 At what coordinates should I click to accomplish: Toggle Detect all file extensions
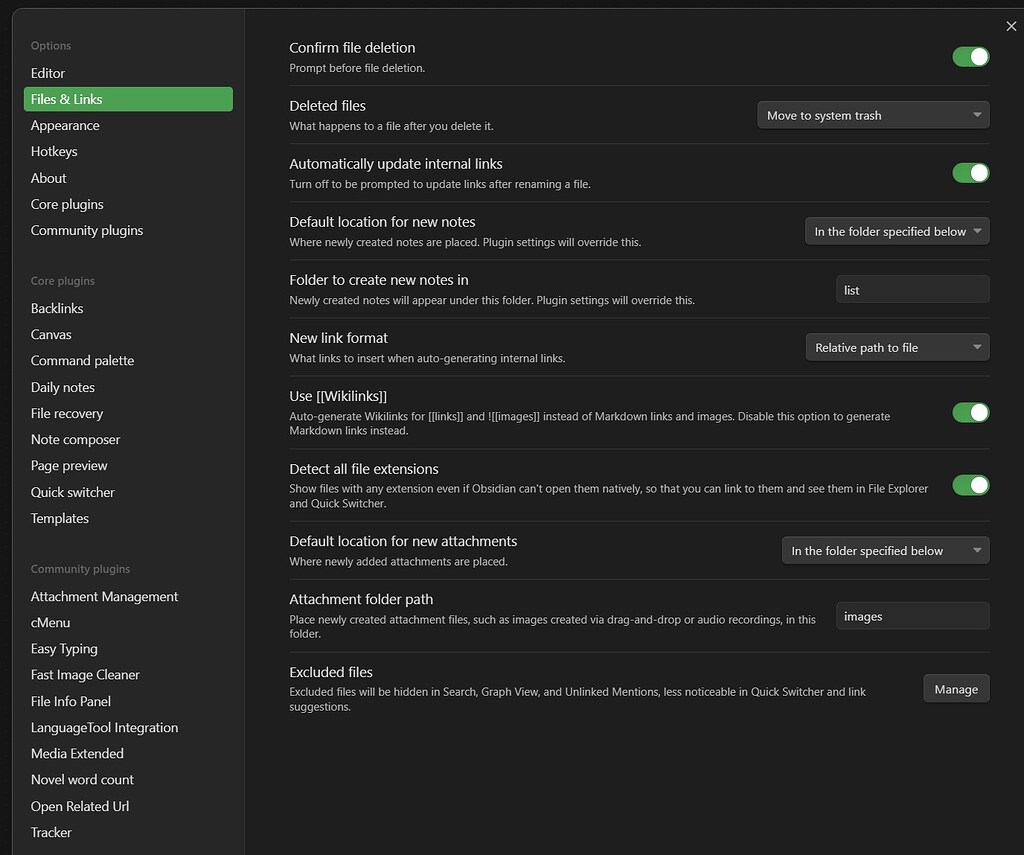pos(970,486)
